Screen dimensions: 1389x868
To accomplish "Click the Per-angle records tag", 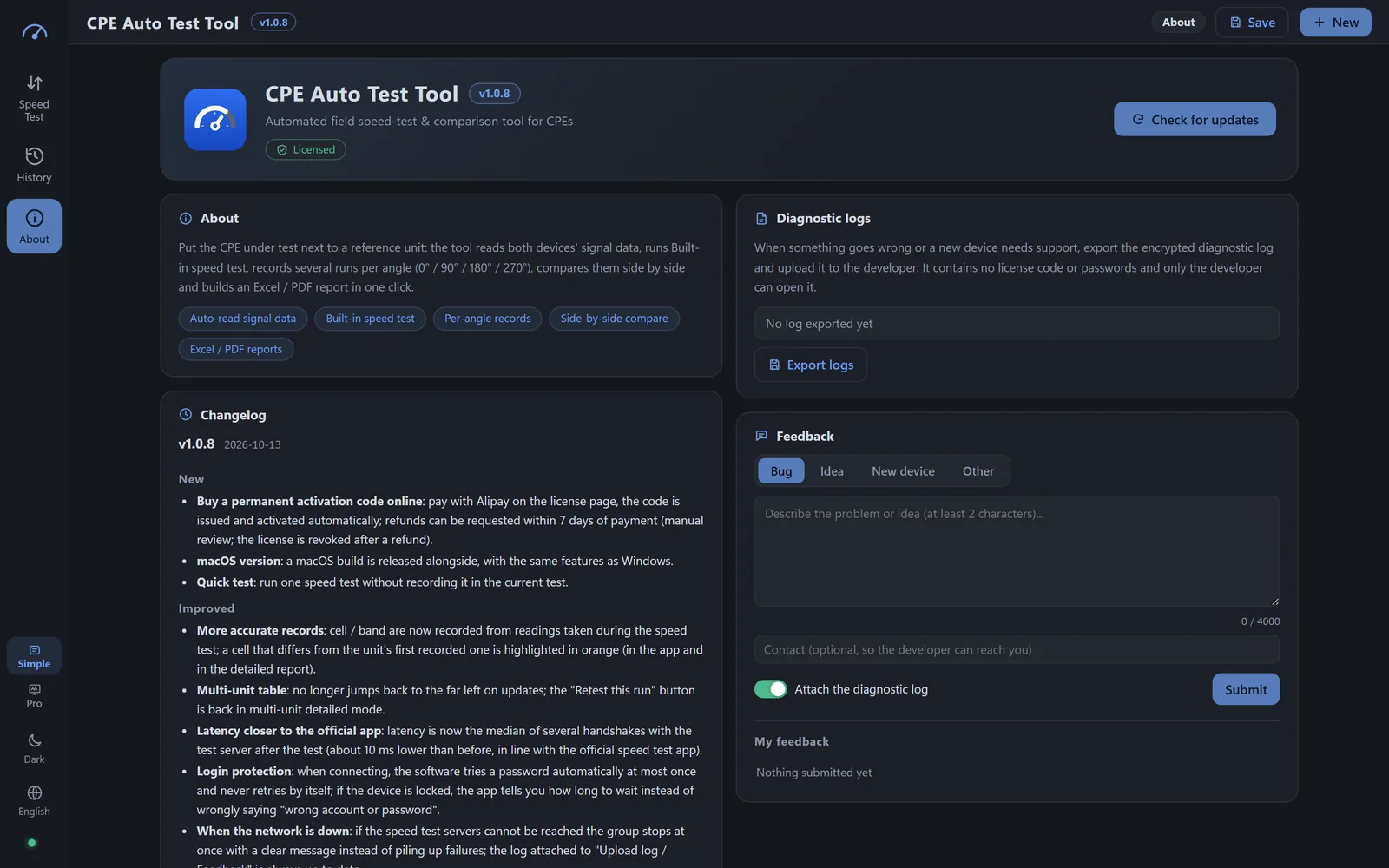I will [488, 319].
